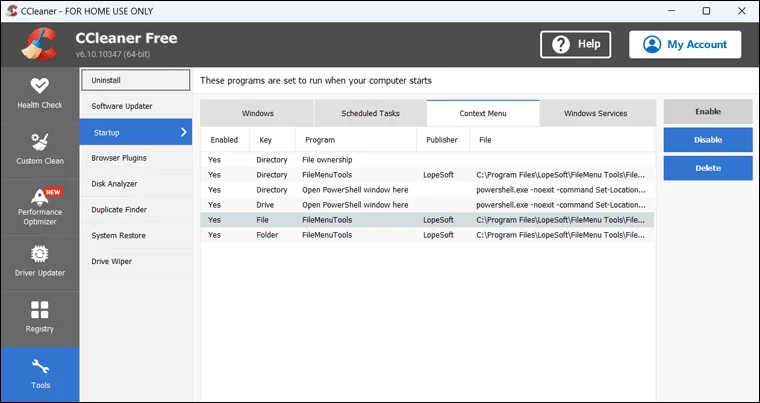Open the Health Check heart icon
The width and height of the screenshot is (760, 403).
[40, 86]
